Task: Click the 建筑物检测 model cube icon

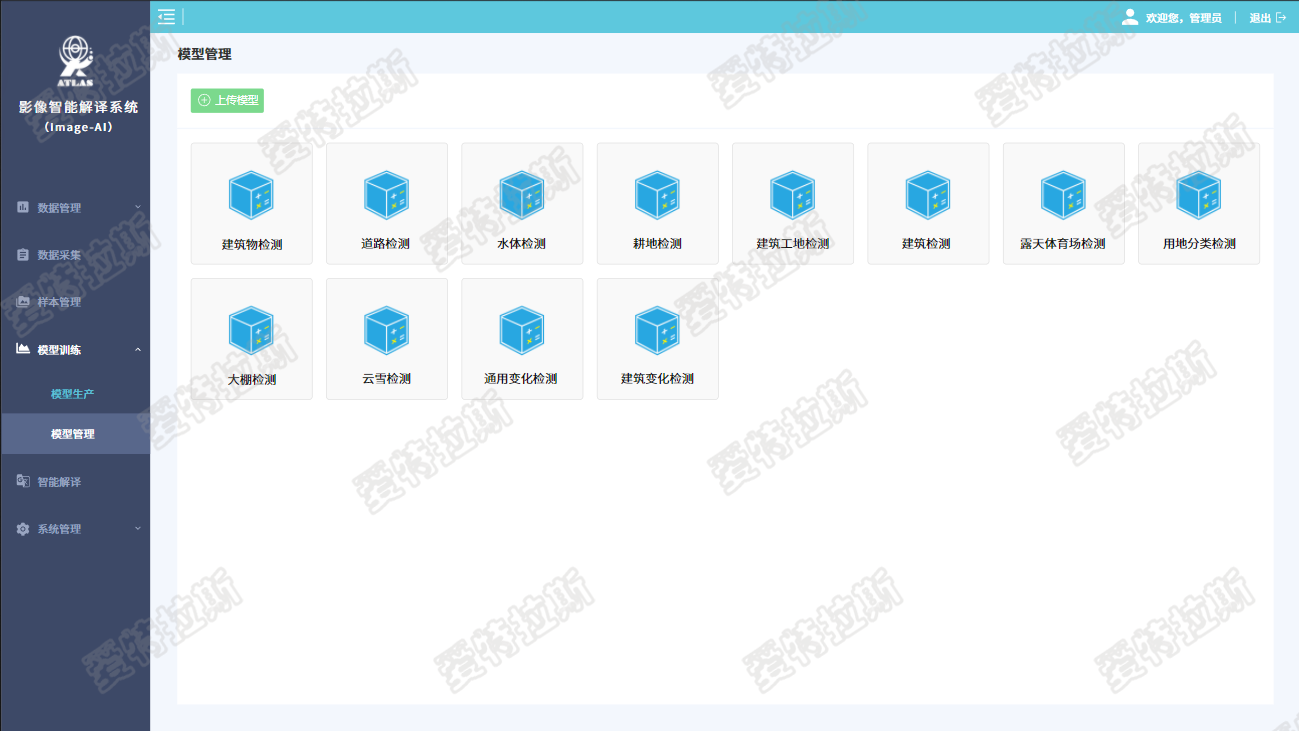Action: point(251,195)
